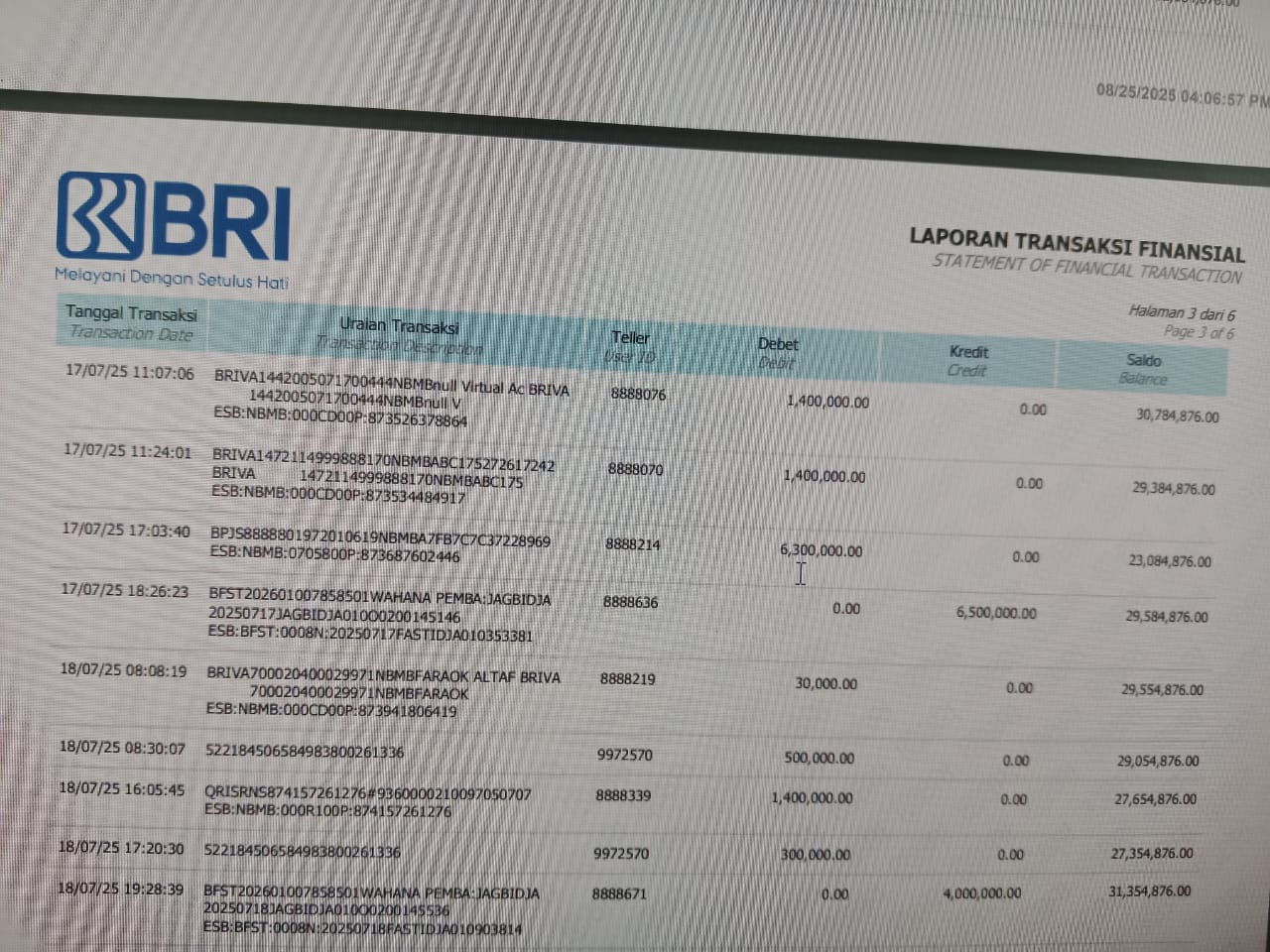Viewport: 1270px width, 952px height.
Task: Click the Uraian Transaksi column header
Action: pyautogui.click(x=399, y=334)
